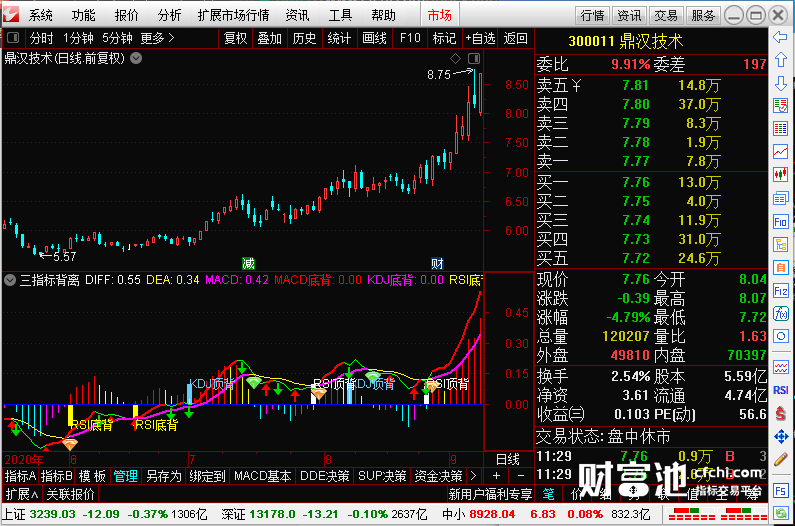Open the tree structure sidebar icon

point(780,244)
